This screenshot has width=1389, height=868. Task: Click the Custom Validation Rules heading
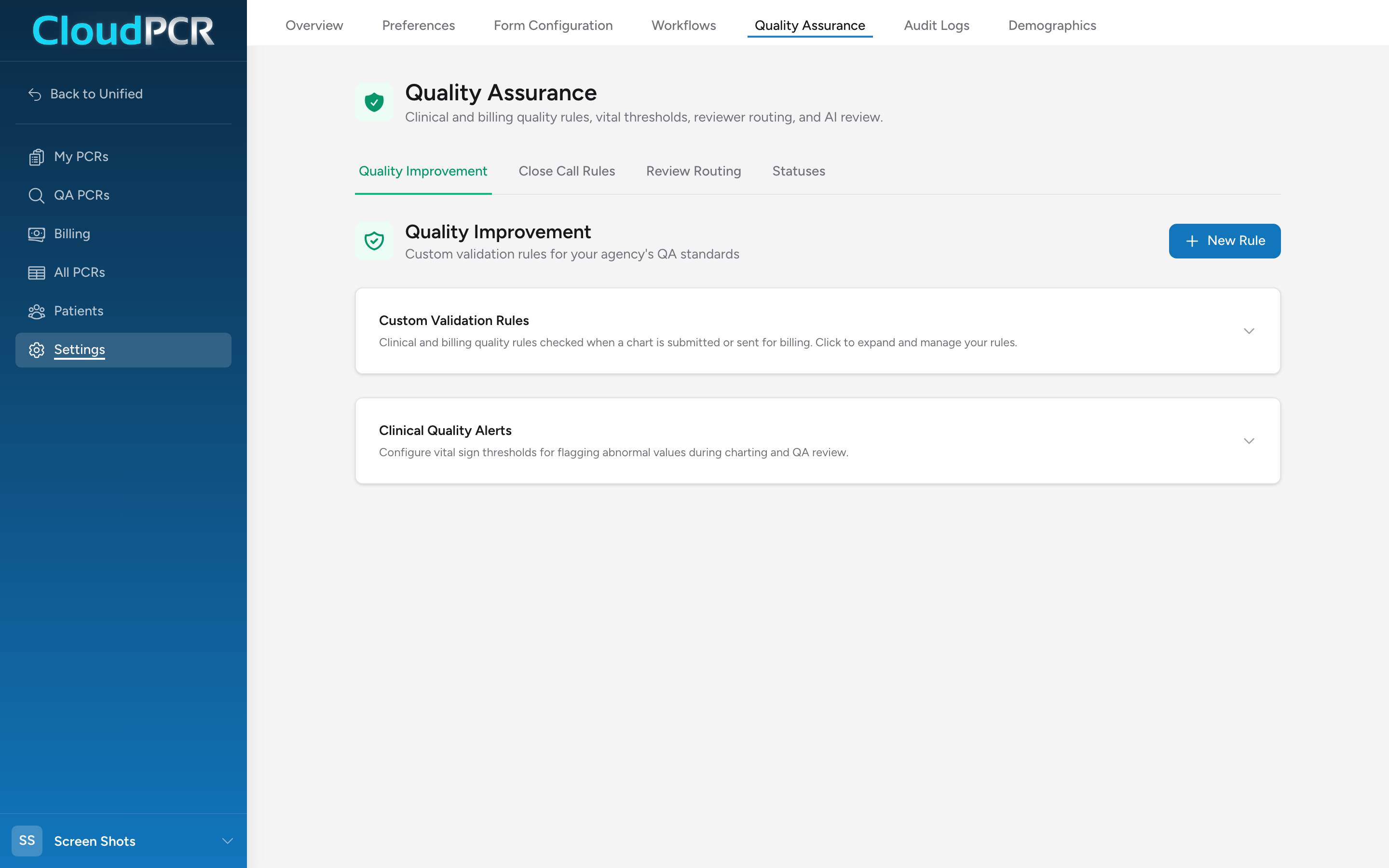tap(453, 320)
